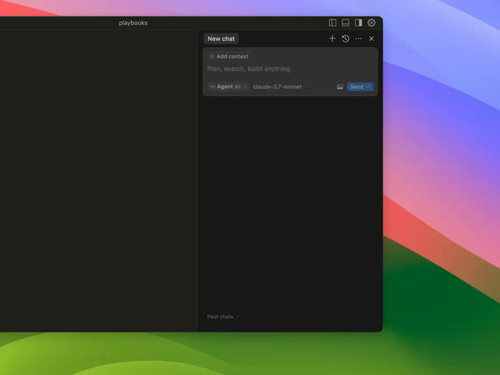
Task: Expand the Past chats section
Action: click(x=223, y=317)
